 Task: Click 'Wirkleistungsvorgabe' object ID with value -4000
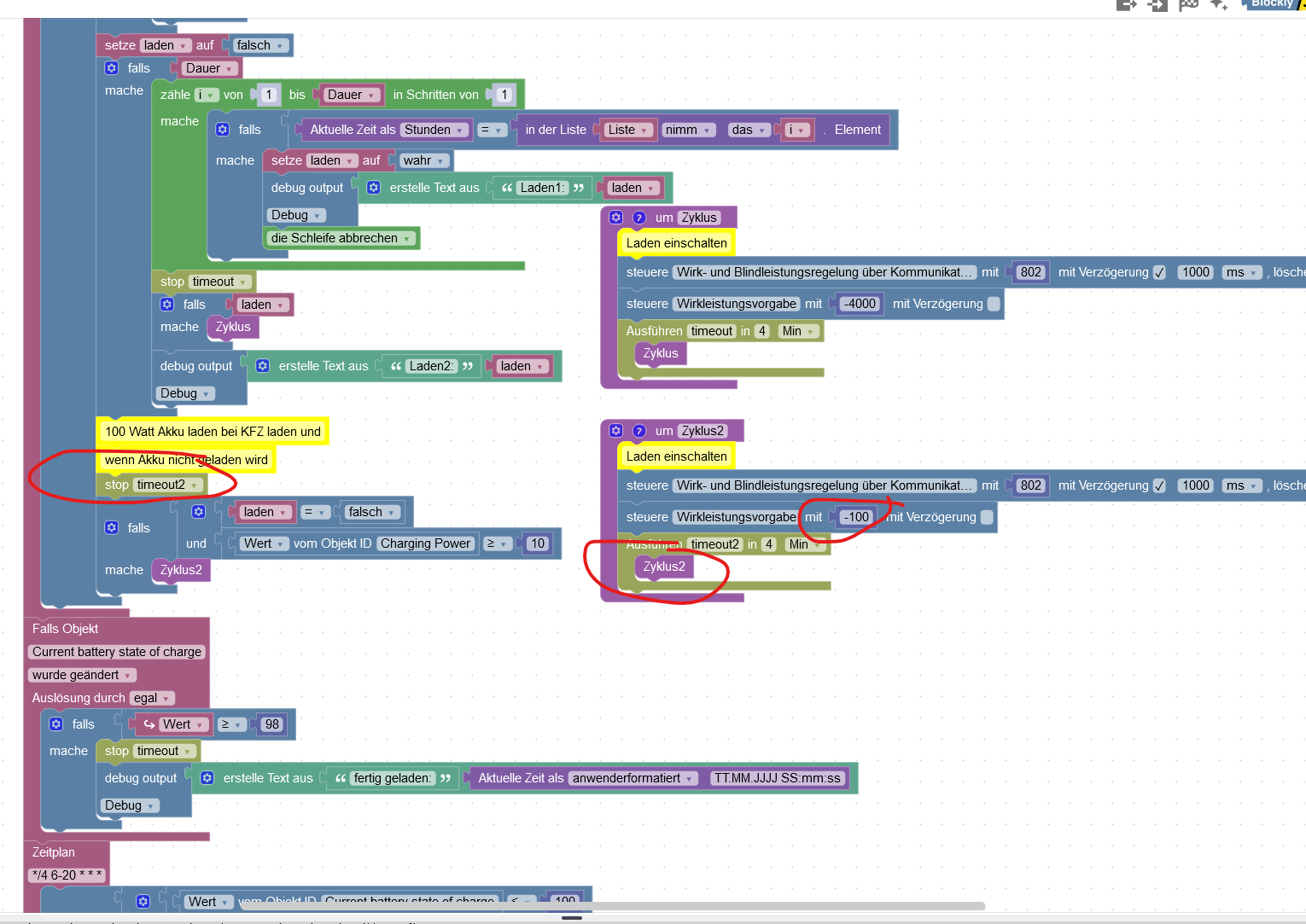point(737,304)
